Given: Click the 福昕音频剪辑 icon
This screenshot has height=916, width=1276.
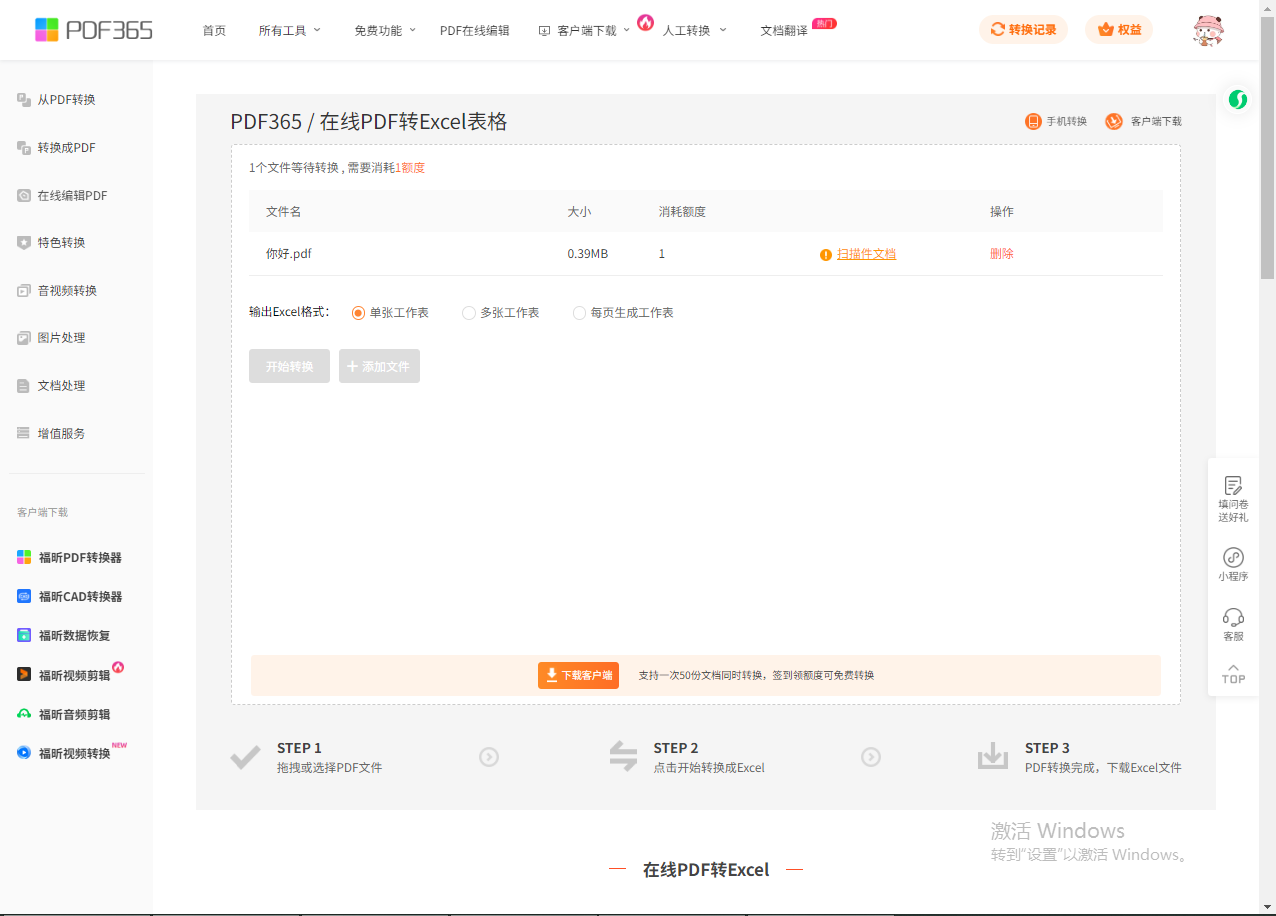Looking at the screenshot, I should click(x=24, y=714).
